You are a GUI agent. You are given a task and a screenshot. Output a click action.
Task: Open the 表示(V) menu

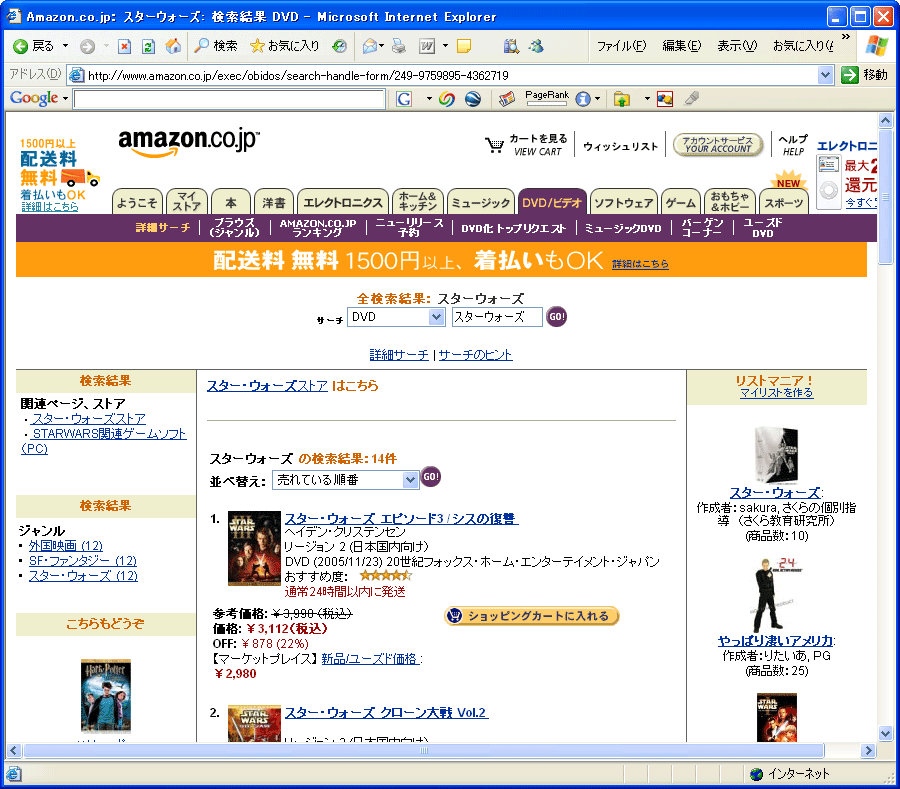coord(737,46)
